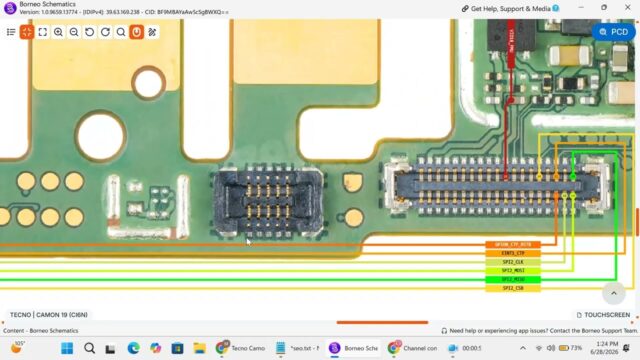Toggle the crossed-pencil draw tool icon
Screen dimensions: 640x360
point(152,32)
